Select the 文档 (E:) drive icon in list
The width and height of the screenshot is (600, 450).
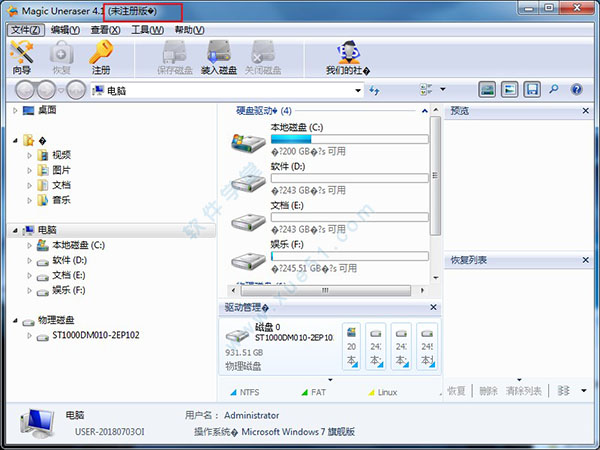(248, 222)
